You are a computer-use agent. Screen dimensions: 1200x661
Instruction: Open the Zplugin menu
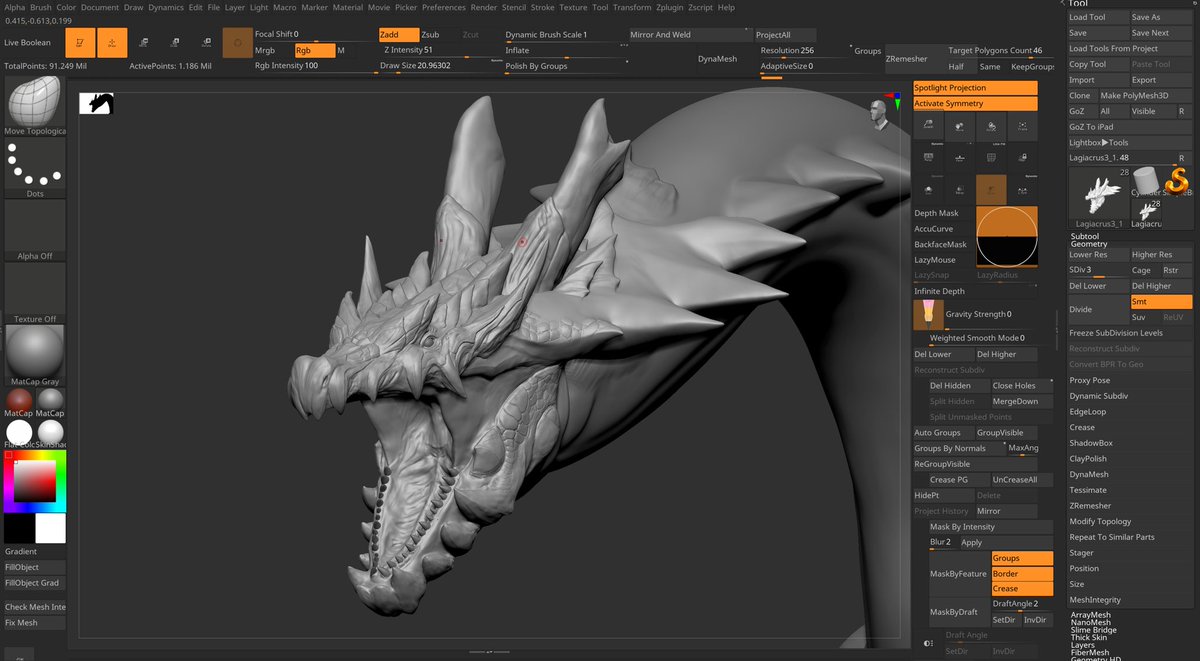tap(668, 7)
